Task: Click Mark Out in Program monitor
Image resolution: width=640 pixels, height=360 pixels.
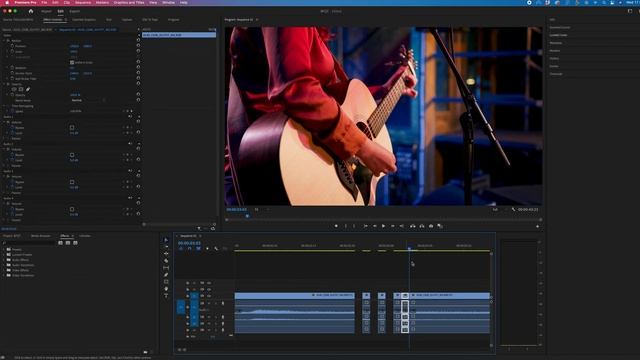Action: (x=354, y=226)
